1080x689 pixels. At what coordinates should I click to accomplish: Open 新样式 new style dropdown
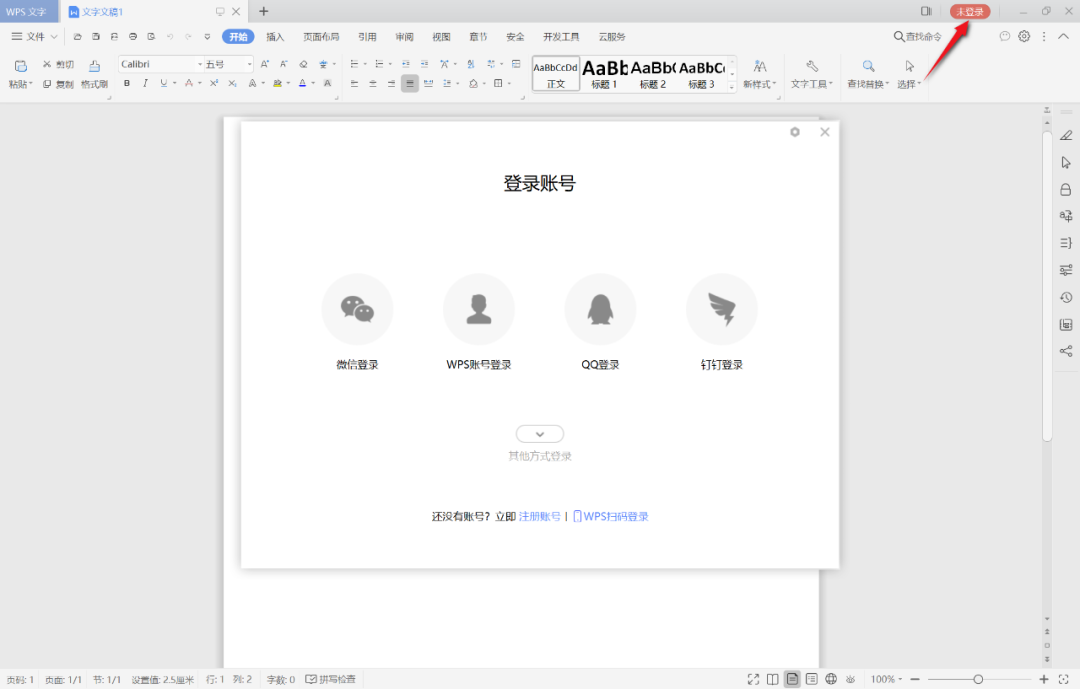pyautogui.click(x=760, y=74)
